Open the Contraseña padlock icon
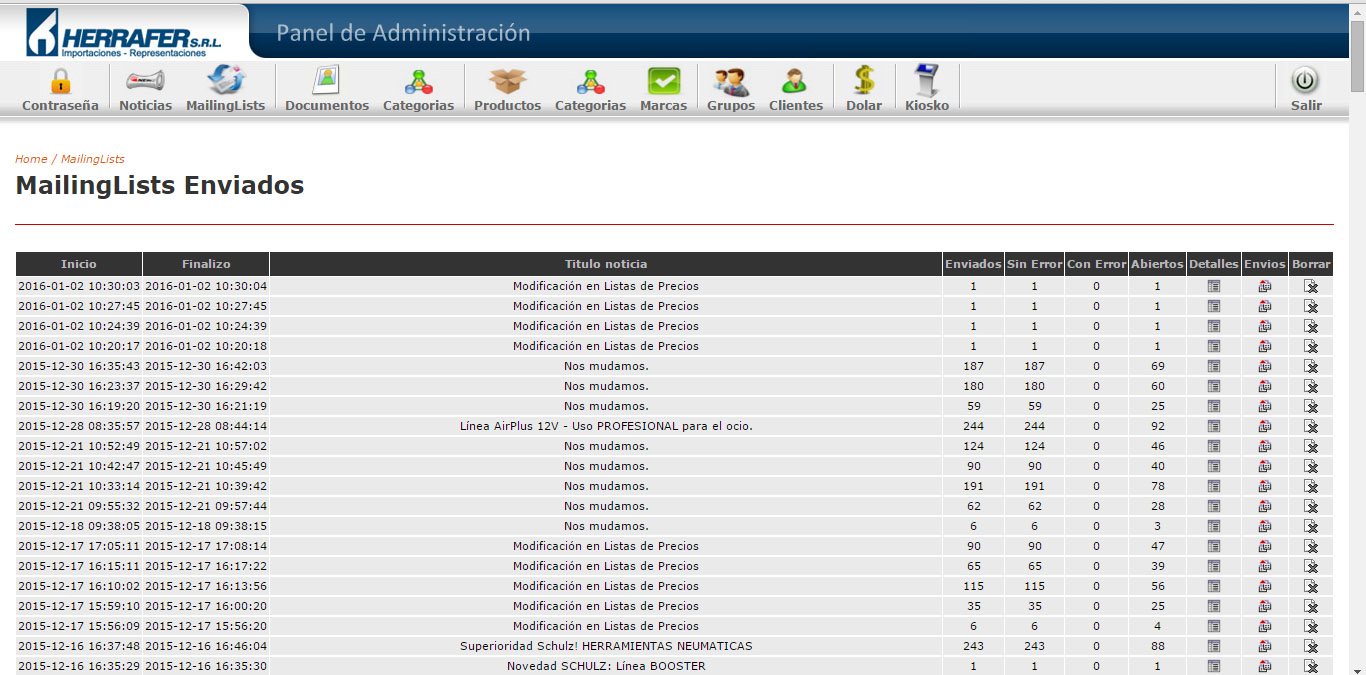The image size is (1366, 675). click(x=60, y=81)
